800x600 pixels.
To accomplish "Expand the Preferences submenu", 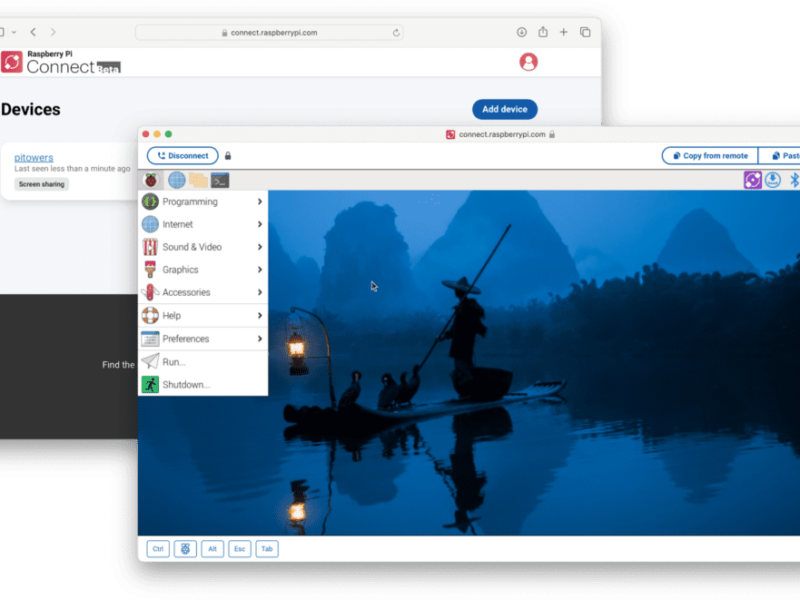I will 200,338.
